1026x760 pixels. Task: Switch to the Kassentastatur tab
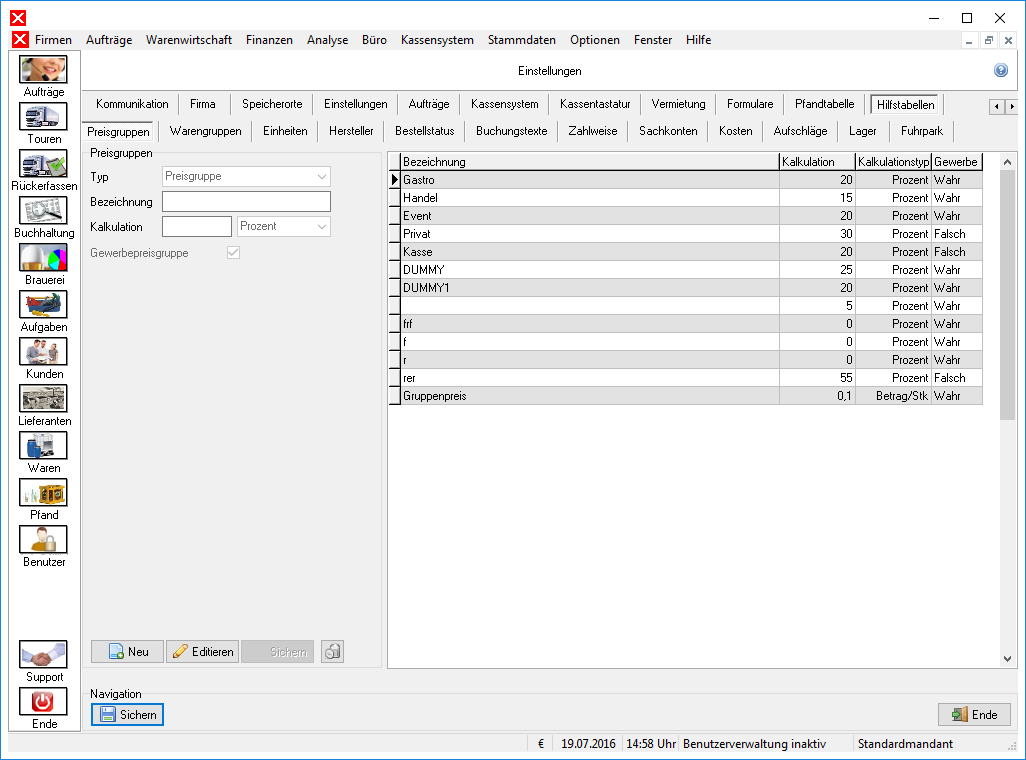pyautogui.click(x=595, y=104)
